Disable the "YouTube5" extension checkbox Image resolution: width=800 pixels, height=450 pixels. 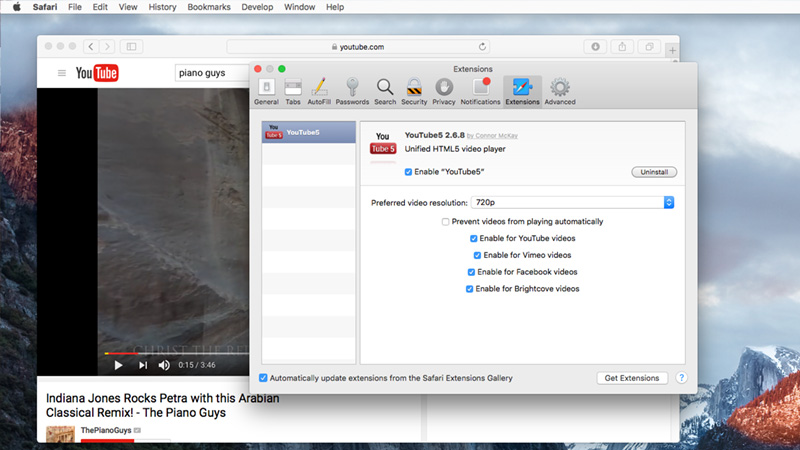[409, 172]
